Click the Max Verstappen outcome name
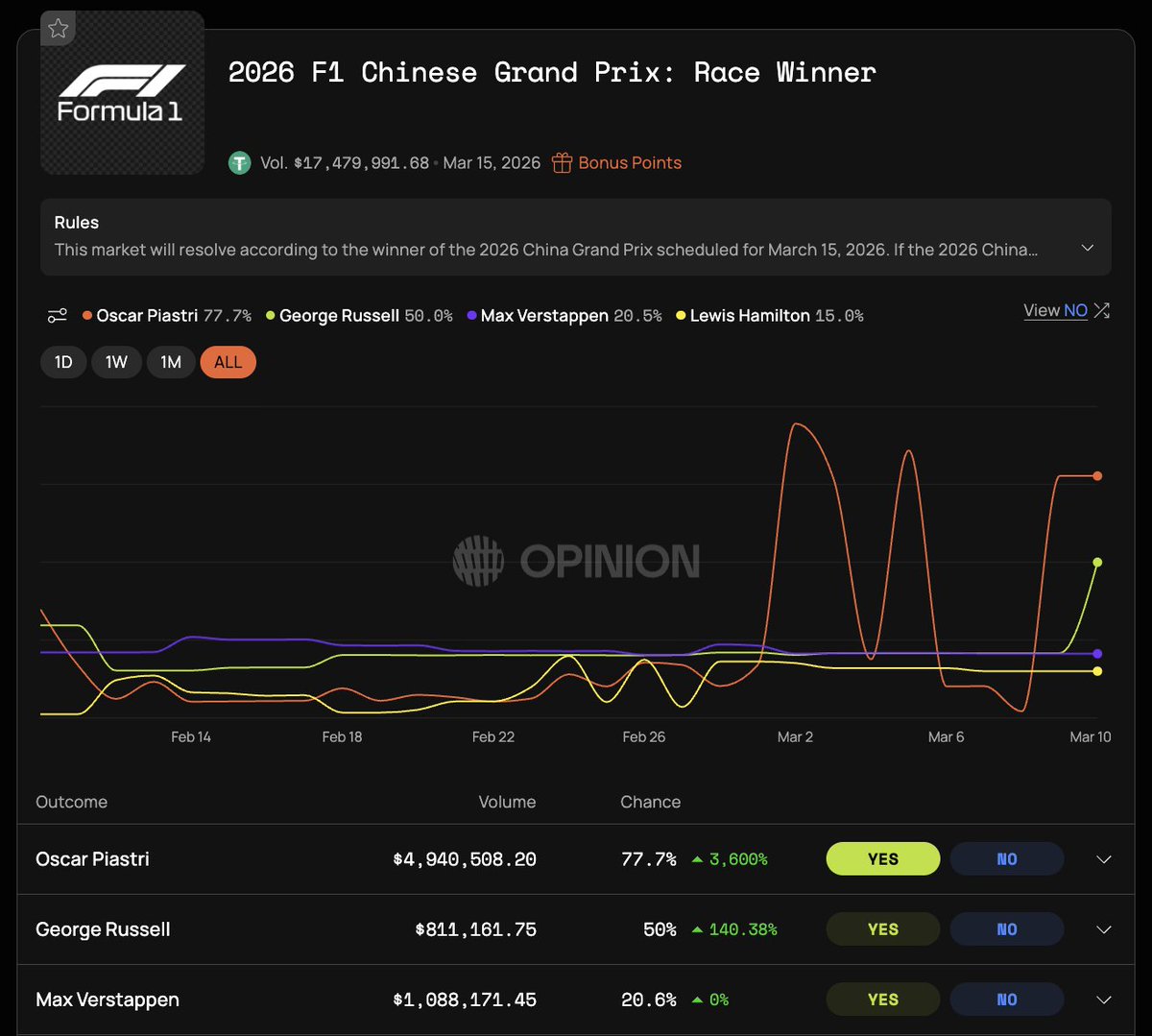This screenshot has height=1036, width=1152. coord(108,1000)
